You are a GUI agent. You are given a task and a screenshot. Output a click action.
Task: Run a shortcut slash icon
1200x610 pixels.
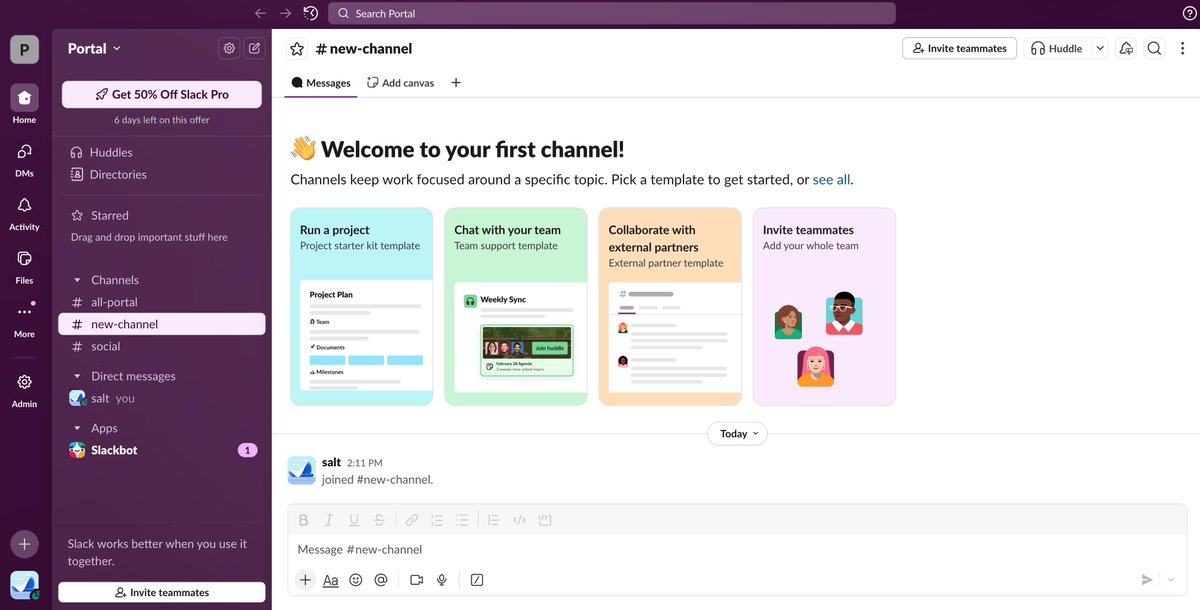pos(477,580)
